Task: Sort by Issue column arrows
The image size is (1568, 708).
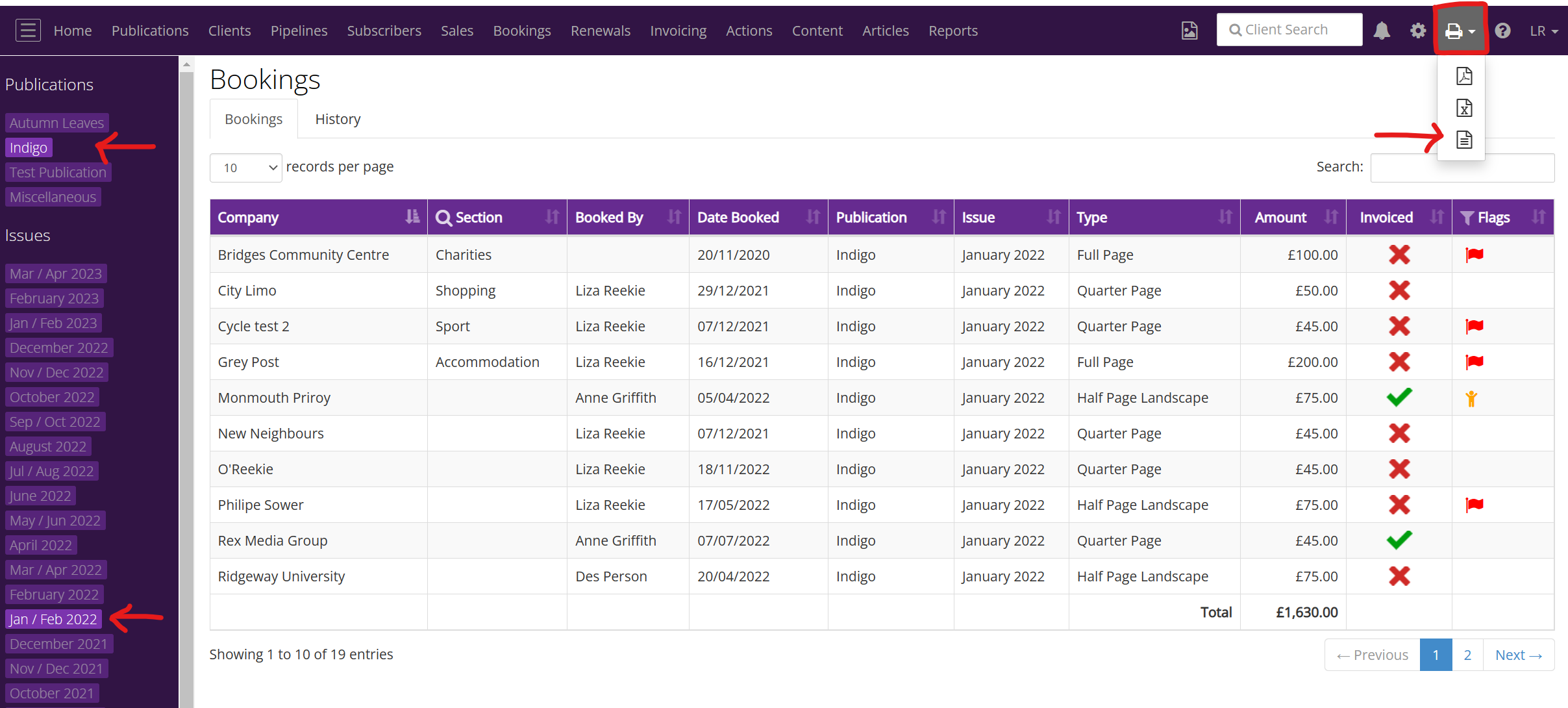Action: [1053, 217]
